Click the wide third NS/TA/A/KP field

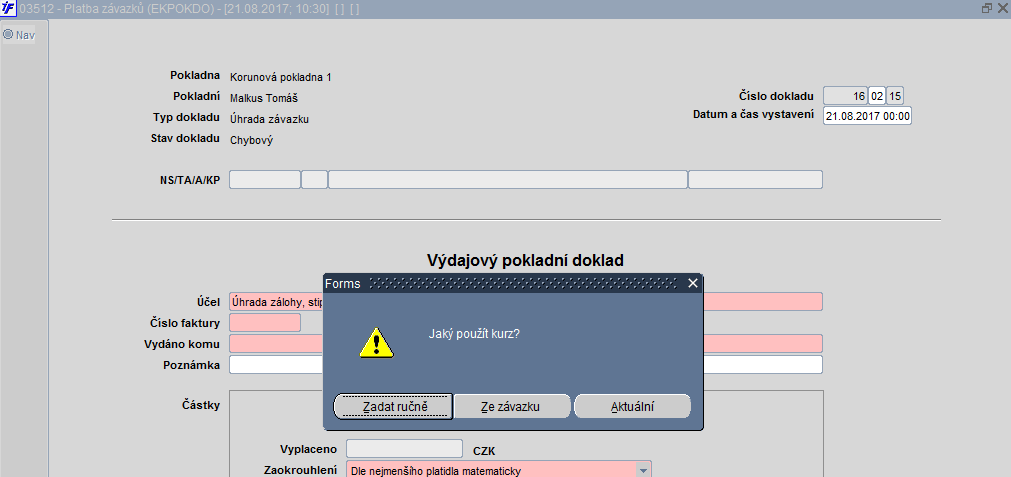point(508,179)
